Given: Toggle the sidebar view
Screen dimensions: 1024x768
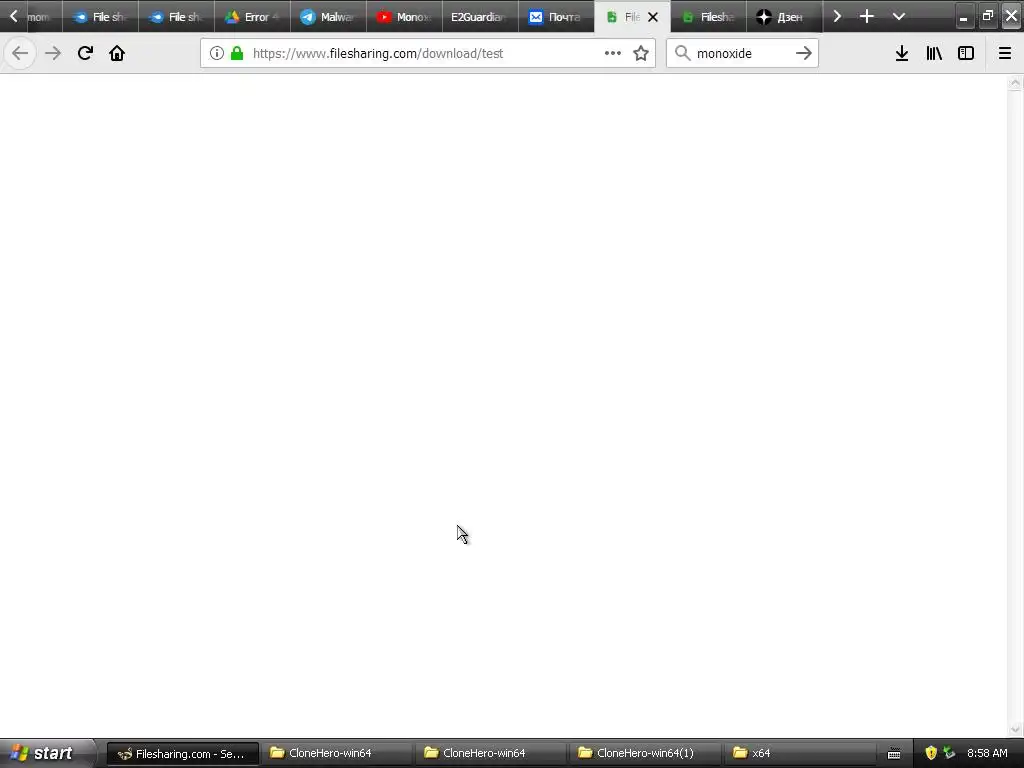Looking at the screenshot, I should coord(966,53).
